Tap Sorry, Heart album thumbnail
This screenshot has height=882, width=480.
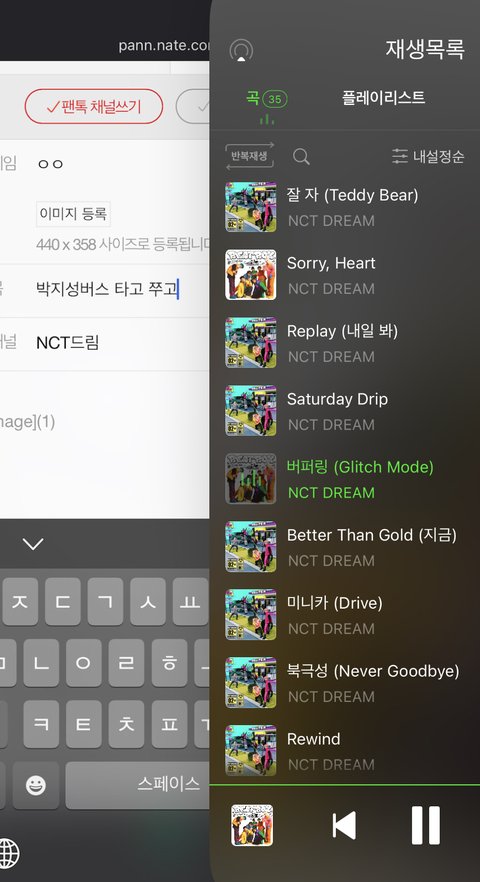(250, 274)
